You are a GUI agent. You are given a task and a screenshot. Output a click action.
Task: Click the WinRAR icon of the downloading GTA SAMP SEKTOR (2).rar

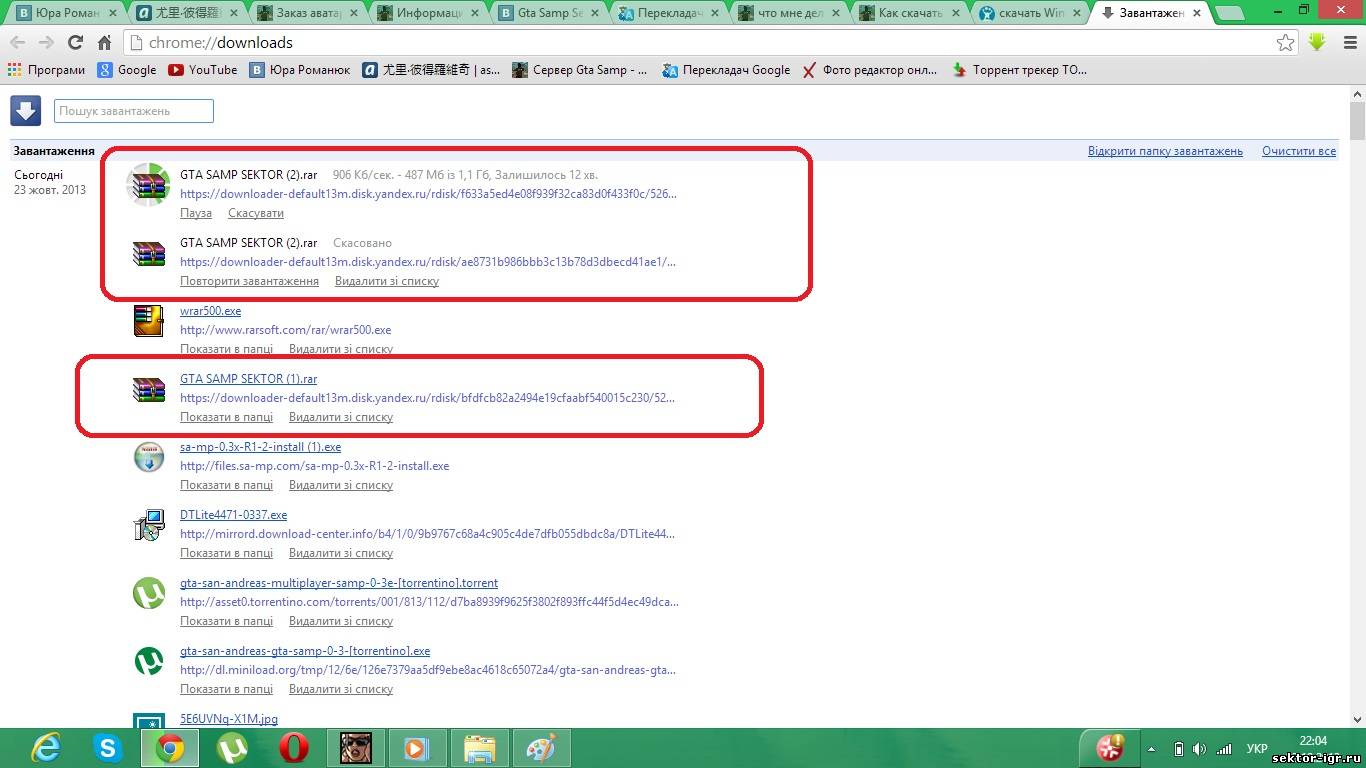click(149, 185)
